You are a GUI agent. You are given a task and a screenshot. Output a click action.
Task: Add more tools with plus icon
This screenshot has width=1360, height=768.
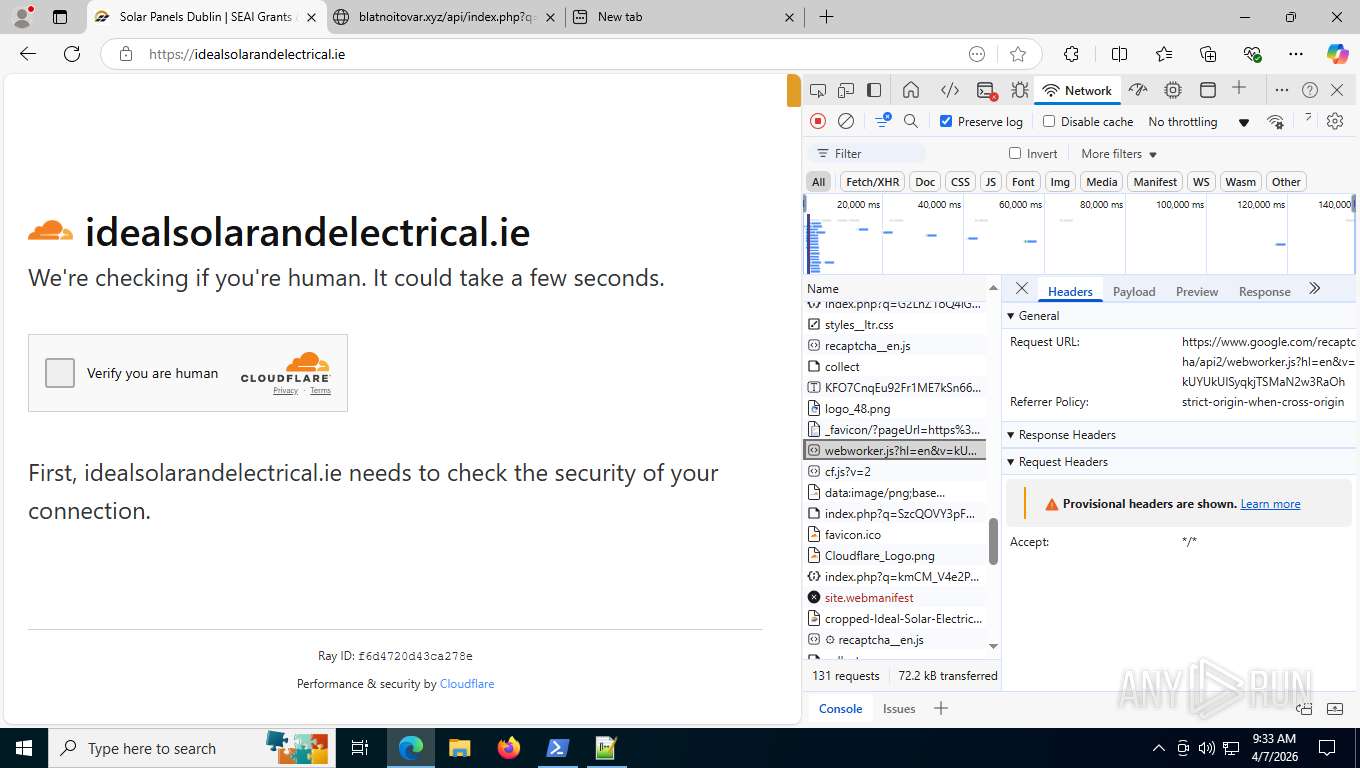[x=1239, y=88]
